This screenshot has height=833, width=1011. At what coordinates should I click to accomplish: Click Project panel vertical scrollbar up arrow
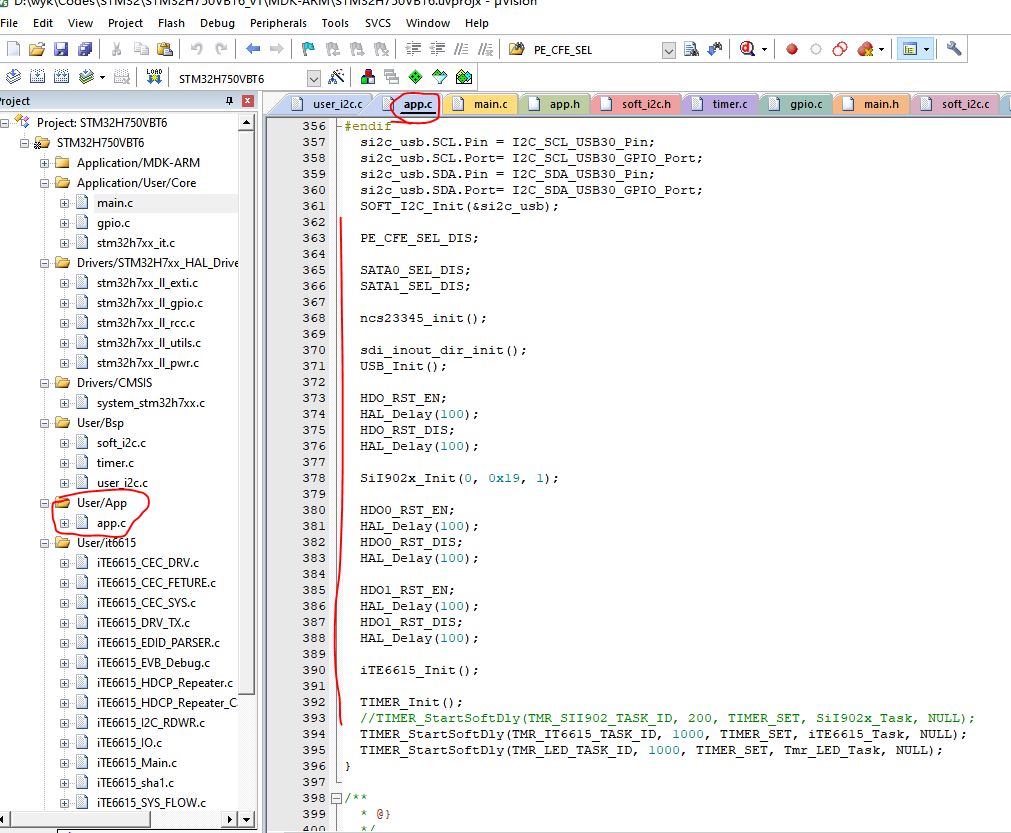[246, 122]
